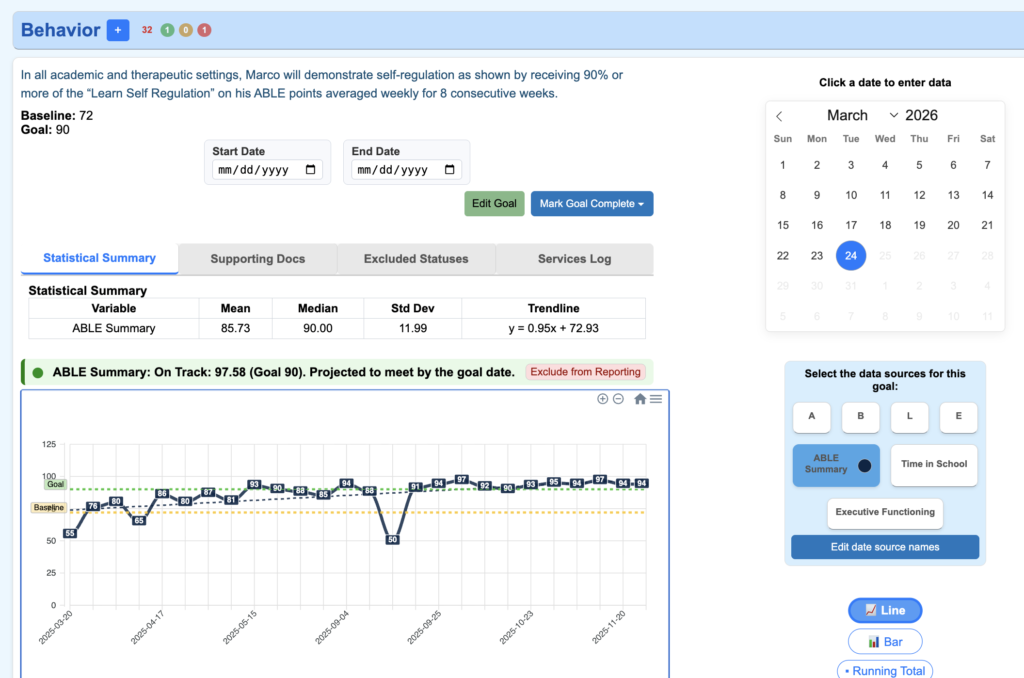Select March 24 on the calendar
Screen dimensions: 1024x678
point(851,255)
